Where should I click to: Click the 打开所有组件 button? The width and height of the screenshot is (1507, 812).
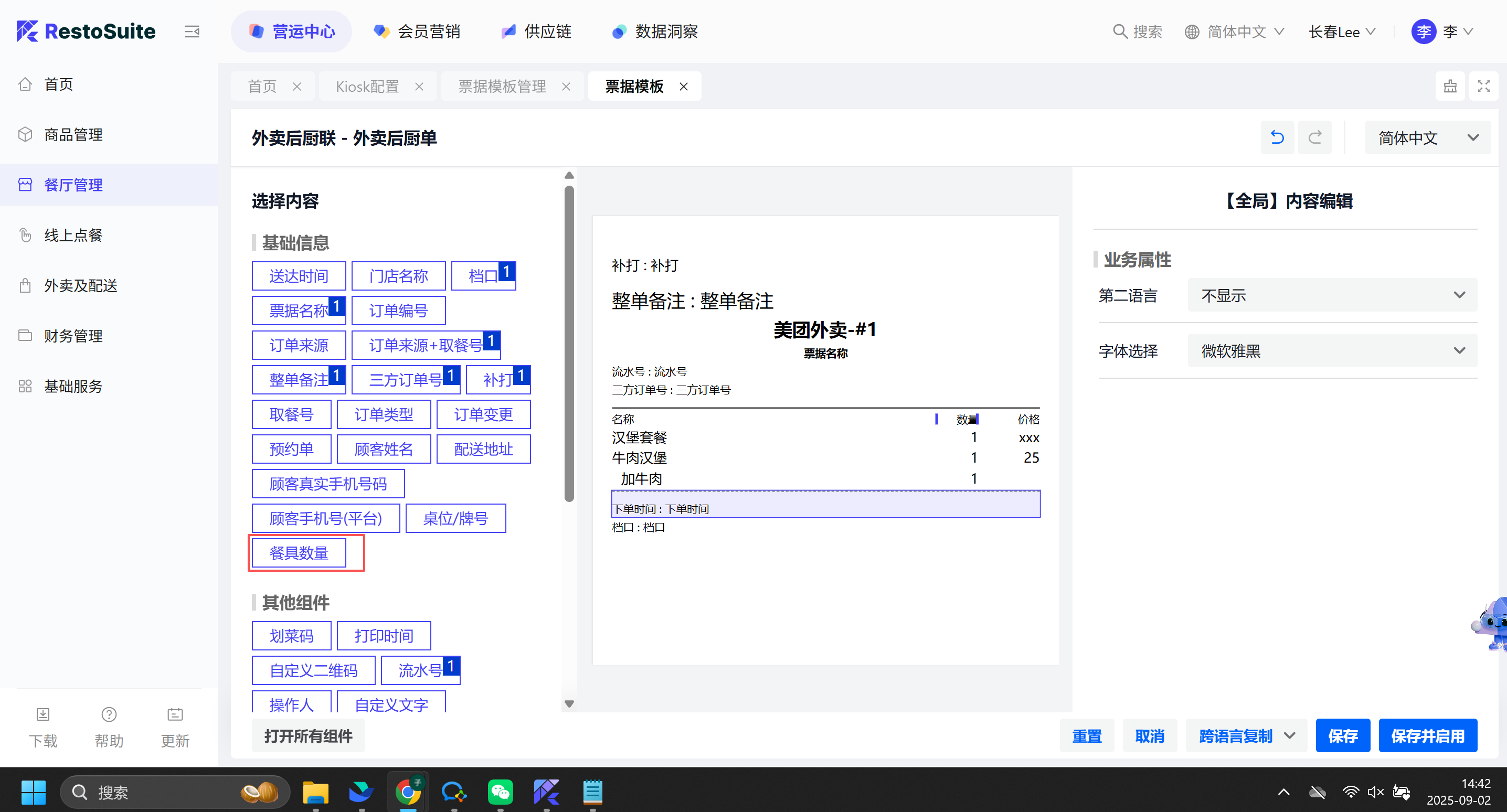tap(307, 736)
